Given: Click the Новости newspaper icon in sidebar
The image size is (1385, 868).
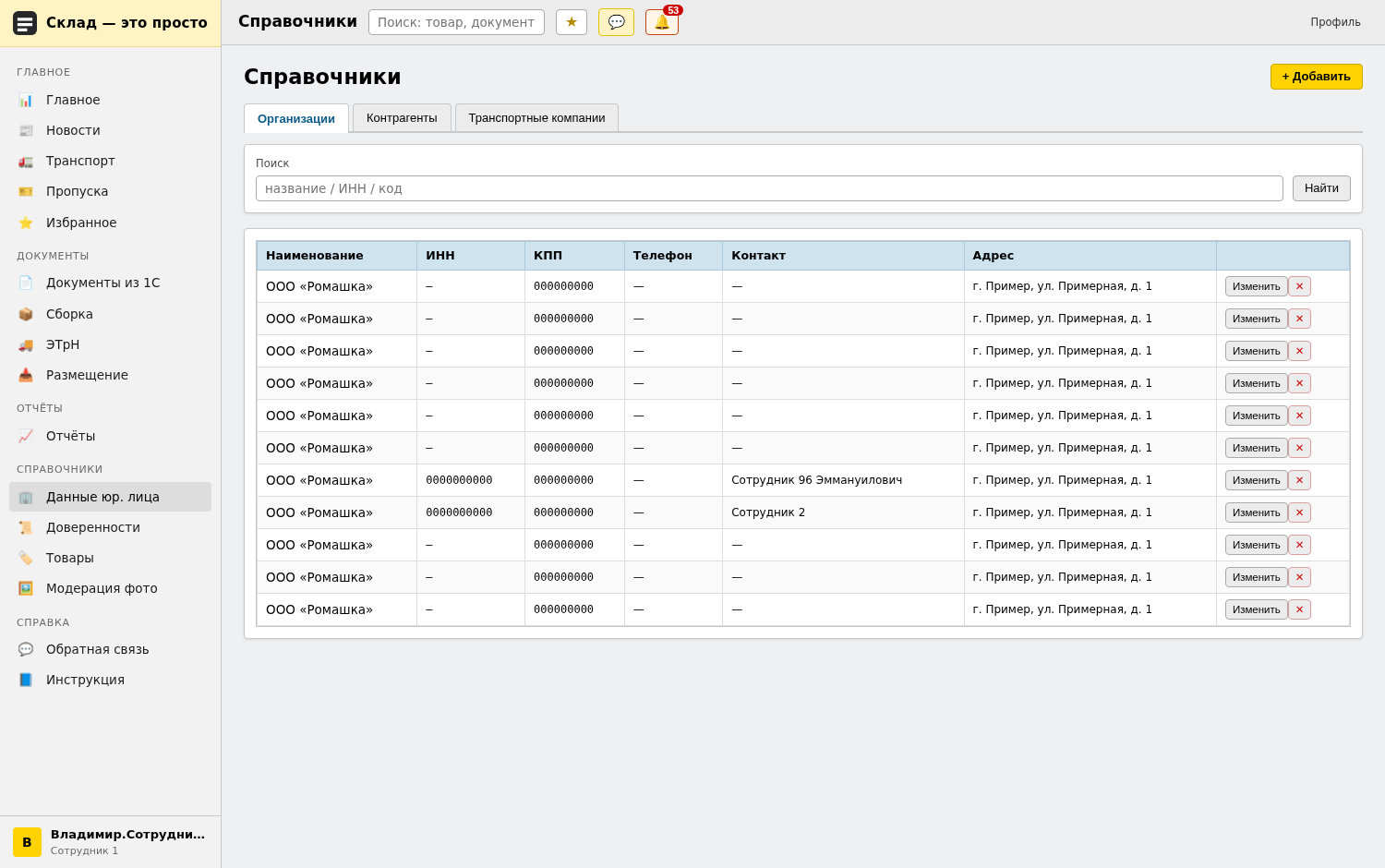Looking at the screenshot, I should [x=26, y=130].
